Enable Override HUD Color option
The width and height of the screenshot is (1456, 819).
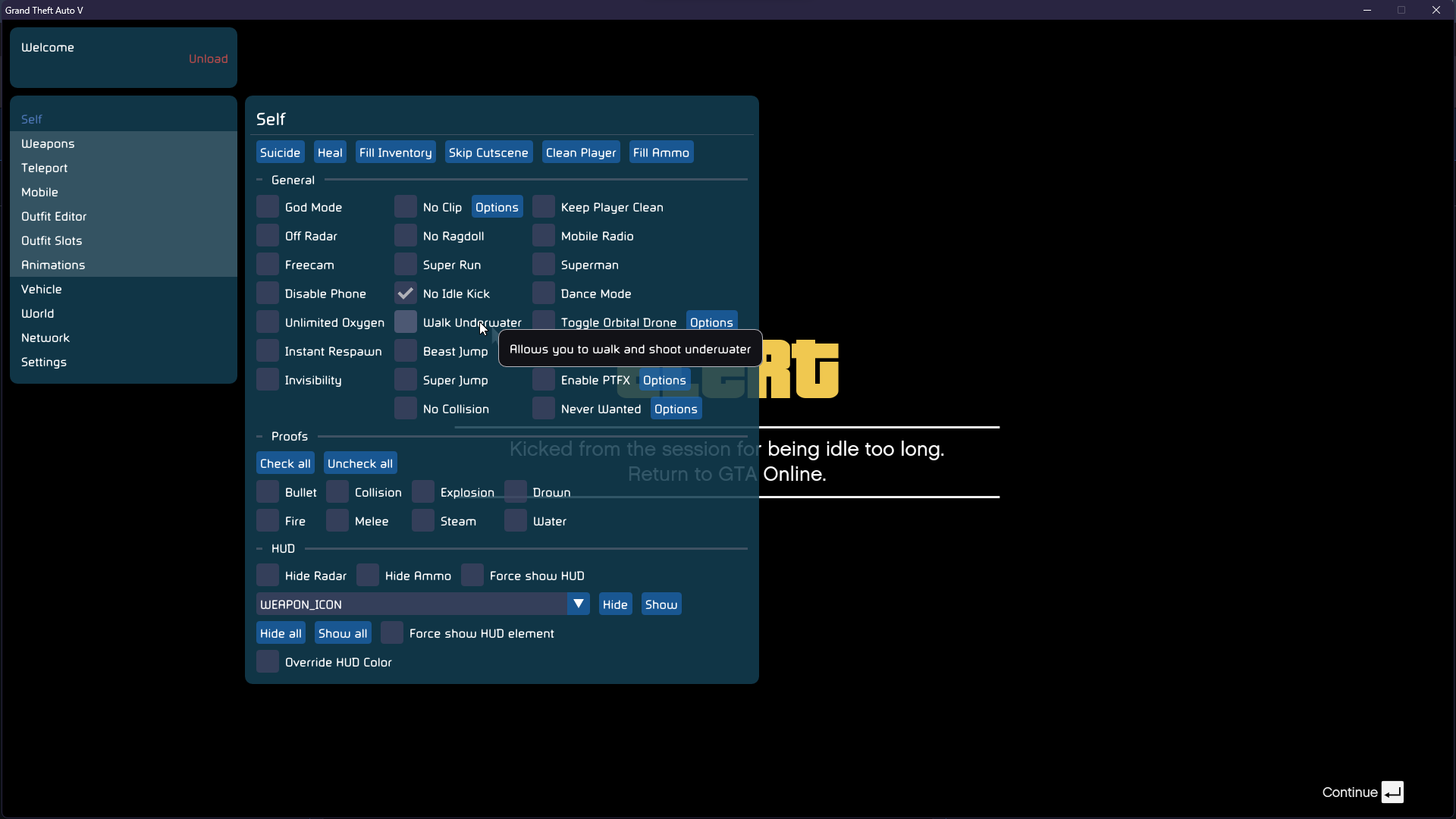pos(268,662)
